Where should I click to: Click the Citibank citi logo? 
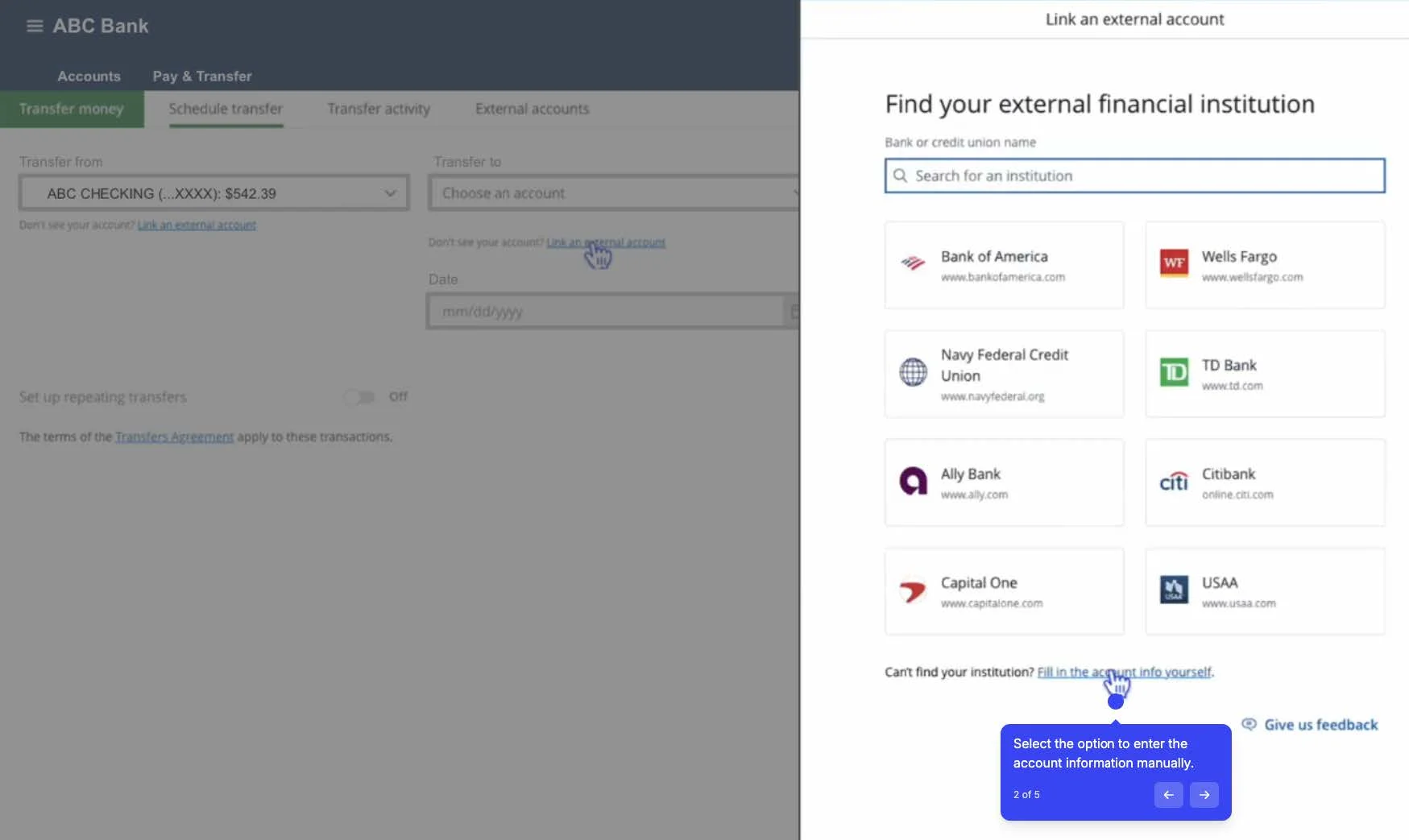tap(1174, 481)
